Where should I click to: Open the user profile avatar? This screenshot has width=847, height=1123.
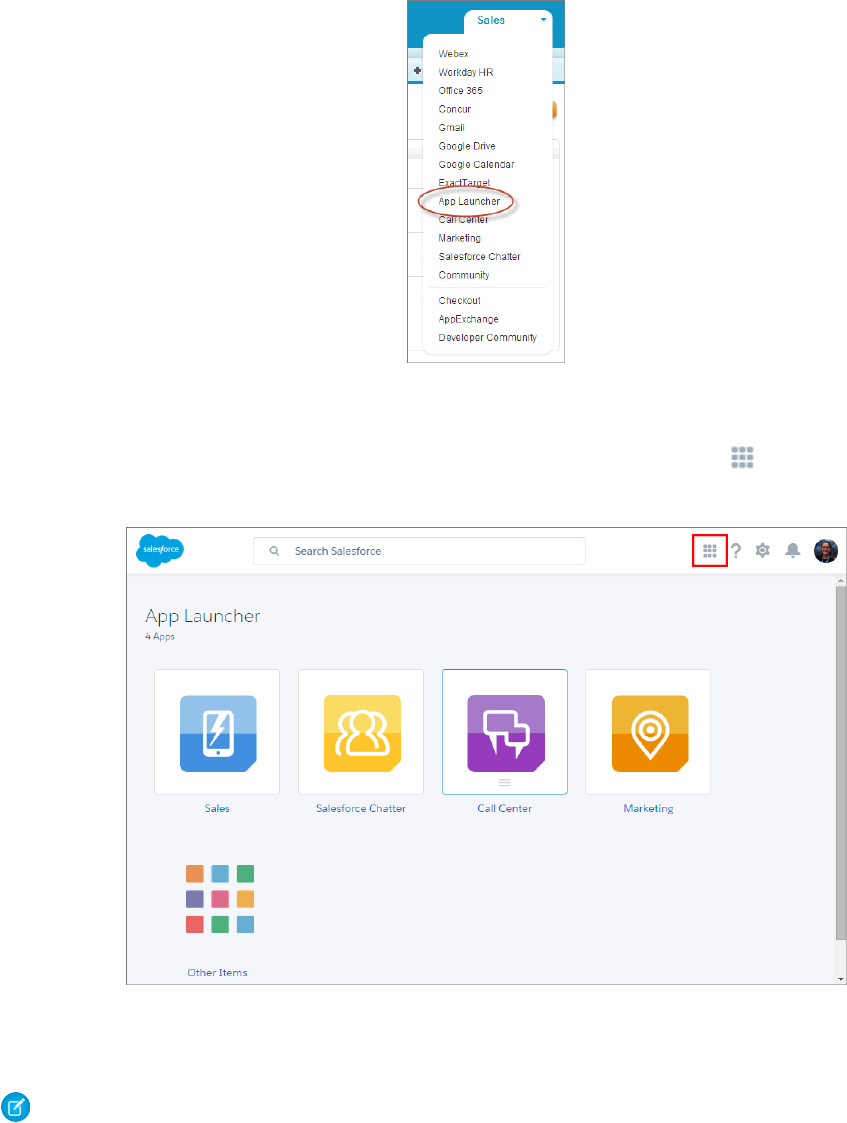pyautogui.click(x=826, y=551)
